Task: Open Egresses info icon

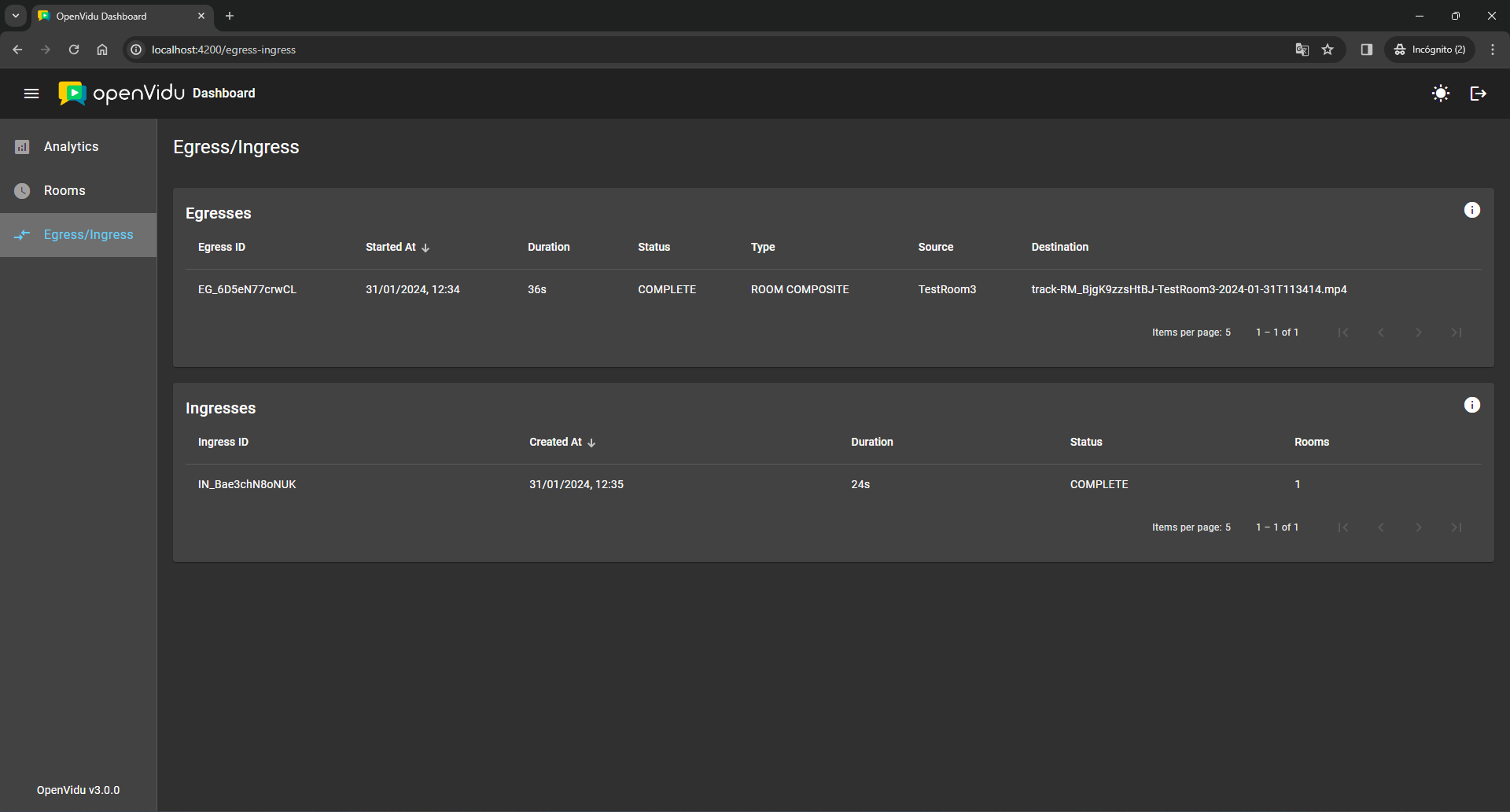Action: pyautogui.click(x=1471, y=210)
